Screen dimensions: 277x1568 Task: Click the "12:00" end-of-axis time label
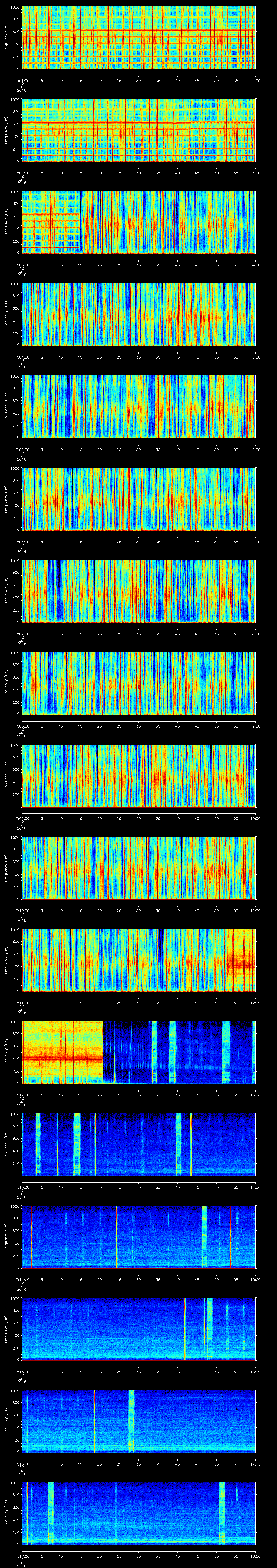(x=256, y=1003)
